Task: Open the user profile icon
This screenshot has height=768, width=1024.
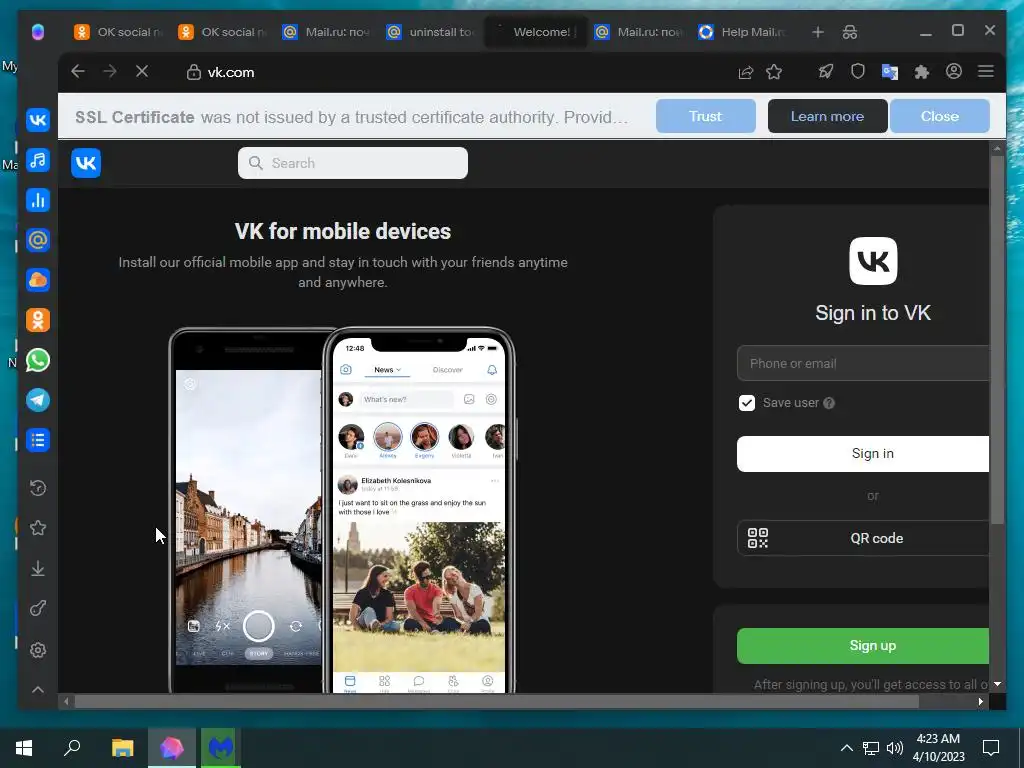Action: click(953, 71)
